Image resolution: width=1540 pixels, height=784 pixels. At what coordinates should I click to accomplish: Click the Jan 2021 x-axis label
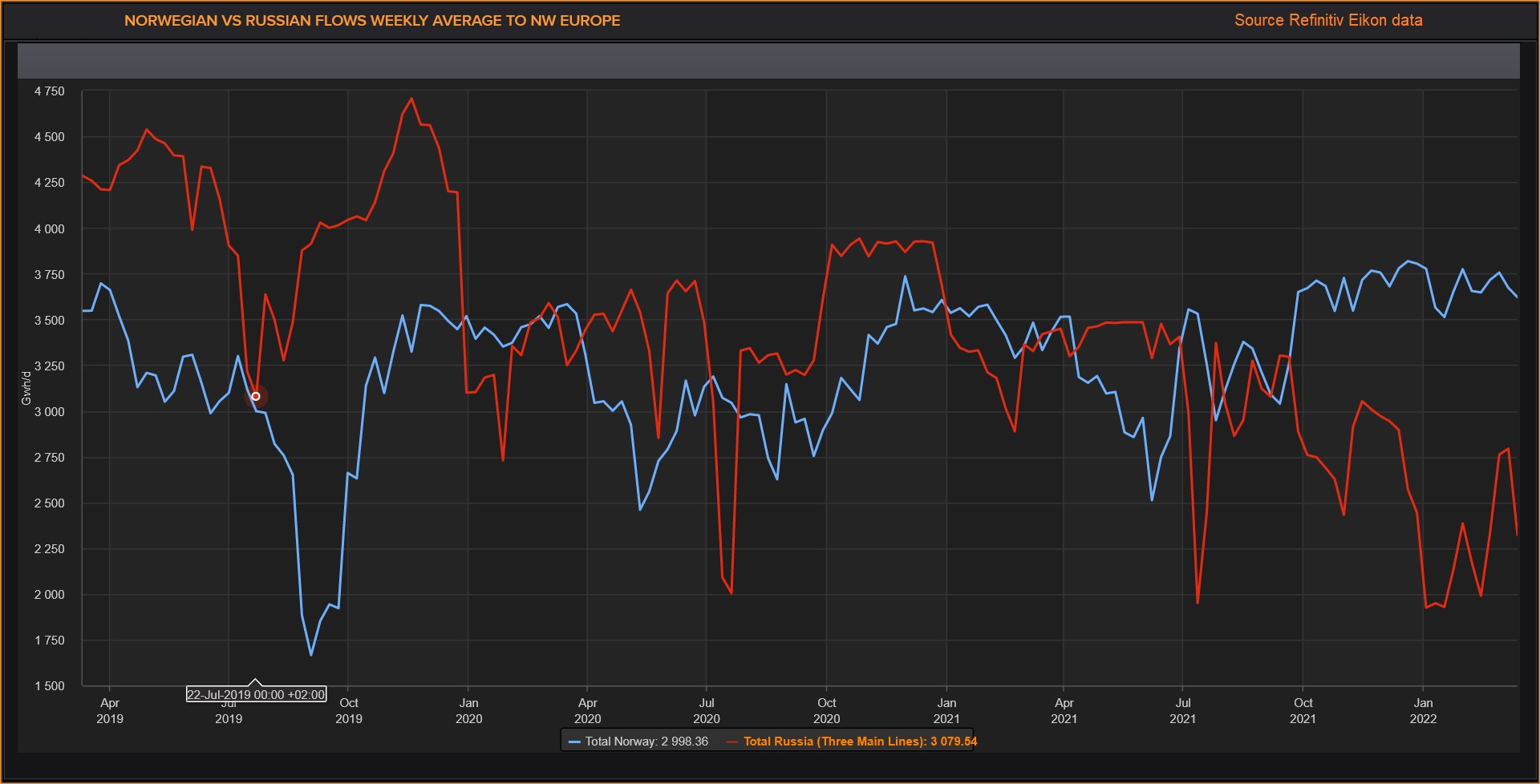pyautogui.click(x=946, y=710)
